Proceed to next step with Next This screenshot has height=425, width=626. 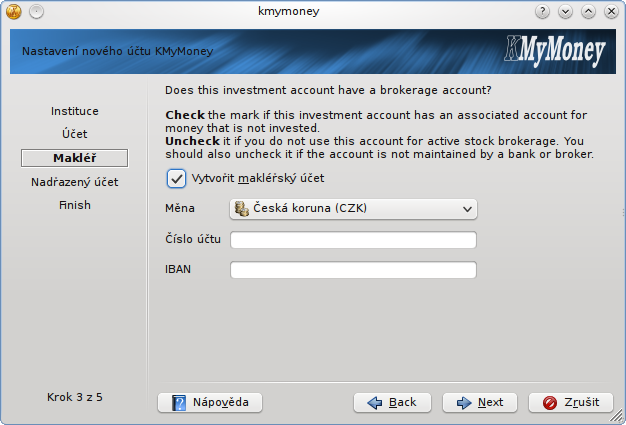point(480,402)
